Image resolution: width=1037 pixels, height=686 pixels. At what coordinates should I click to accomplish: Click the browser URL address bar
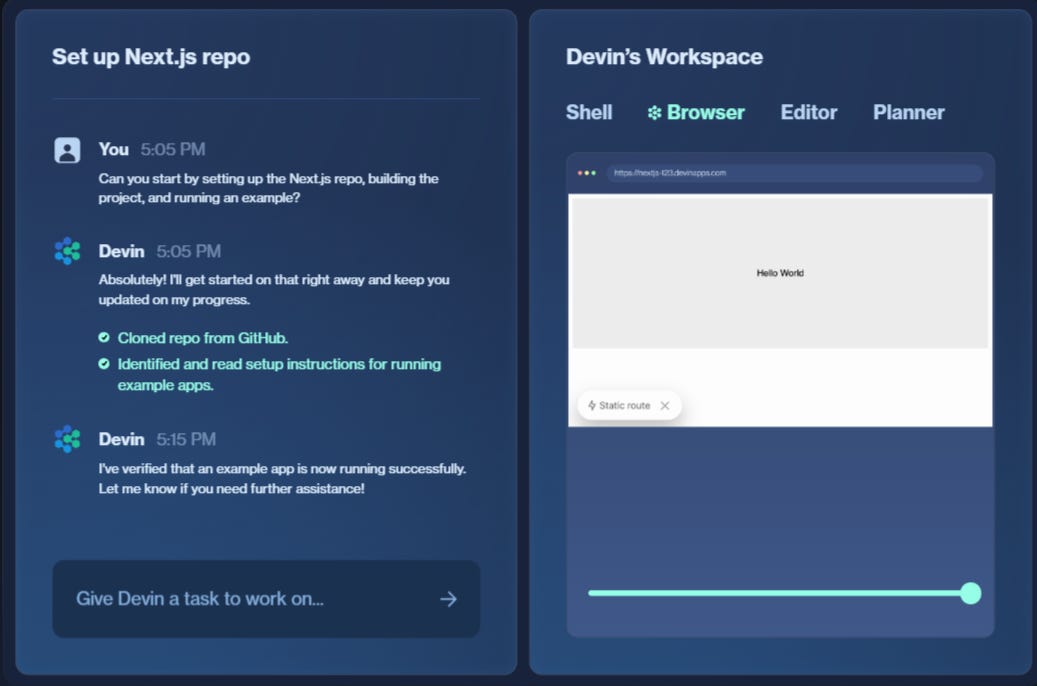pyautogui.click(x=794, y=173)
